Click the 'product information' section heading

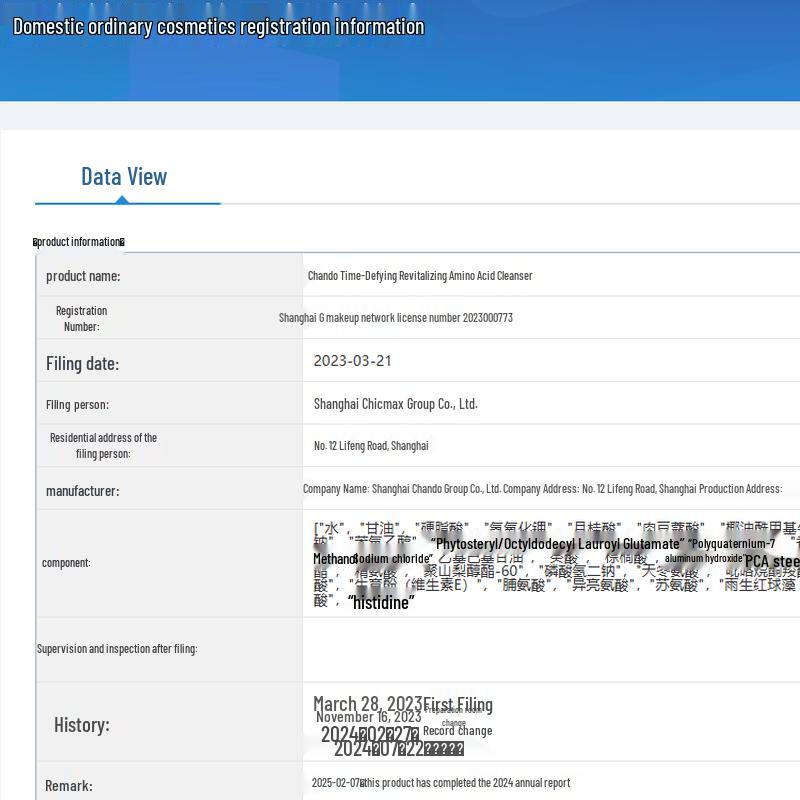click(x=79, y=242)
